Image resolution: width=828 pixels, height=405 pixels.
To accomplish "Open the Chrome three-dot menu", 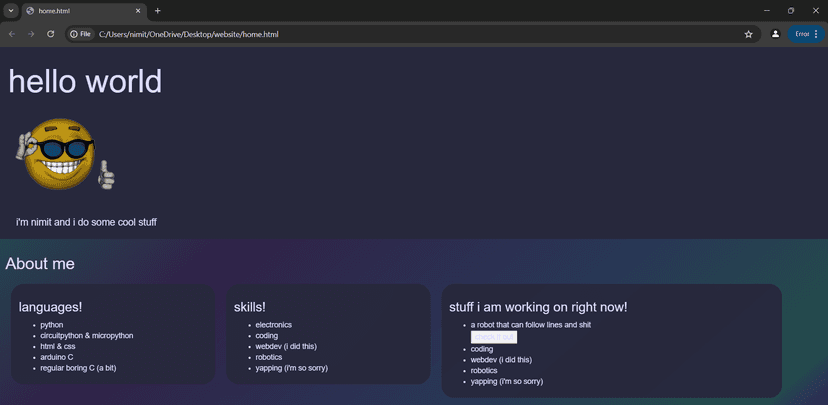I will tap(816, 34).
